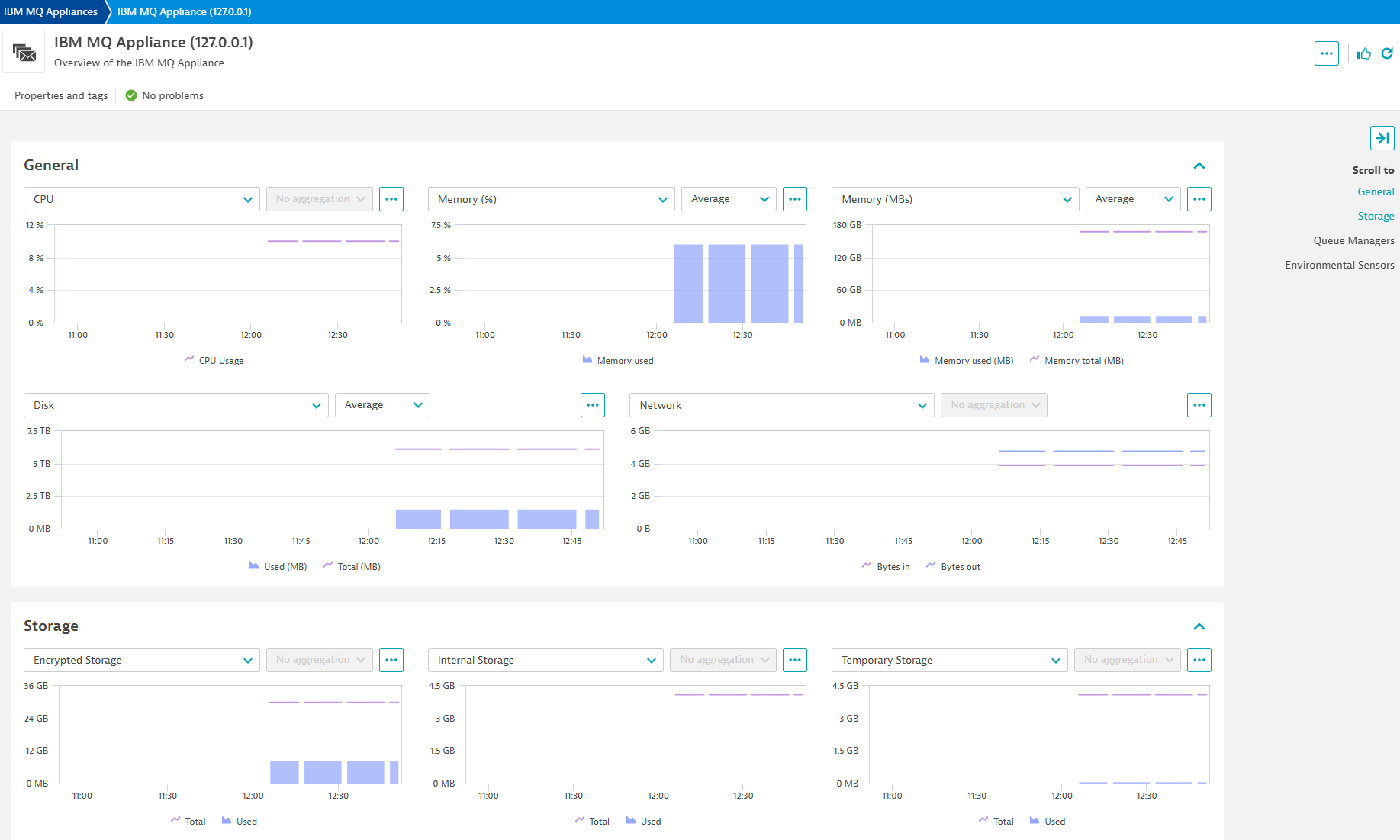Screen dimensions: 1400x840
Task: Open the page-level more options menu
Action: 1327,53
